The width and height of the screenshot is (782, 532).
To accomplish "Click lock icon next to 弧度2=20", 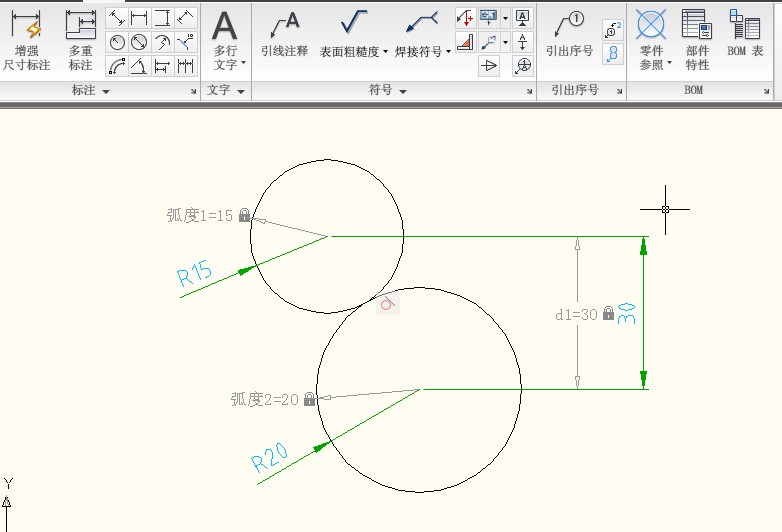I will 309,399.
